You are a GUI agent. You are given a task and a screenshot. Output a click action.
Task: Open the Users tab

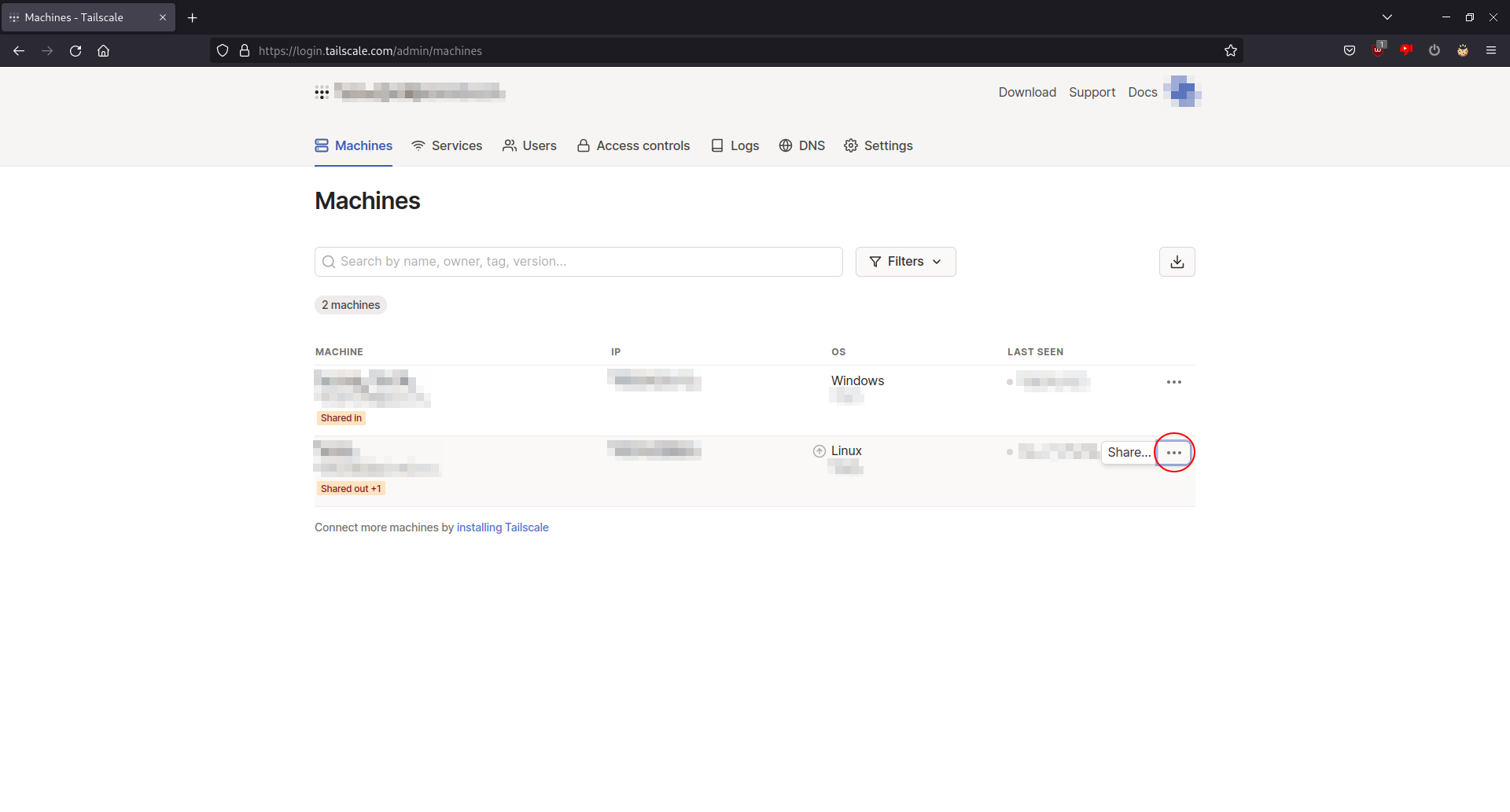(x=529, y=146)
